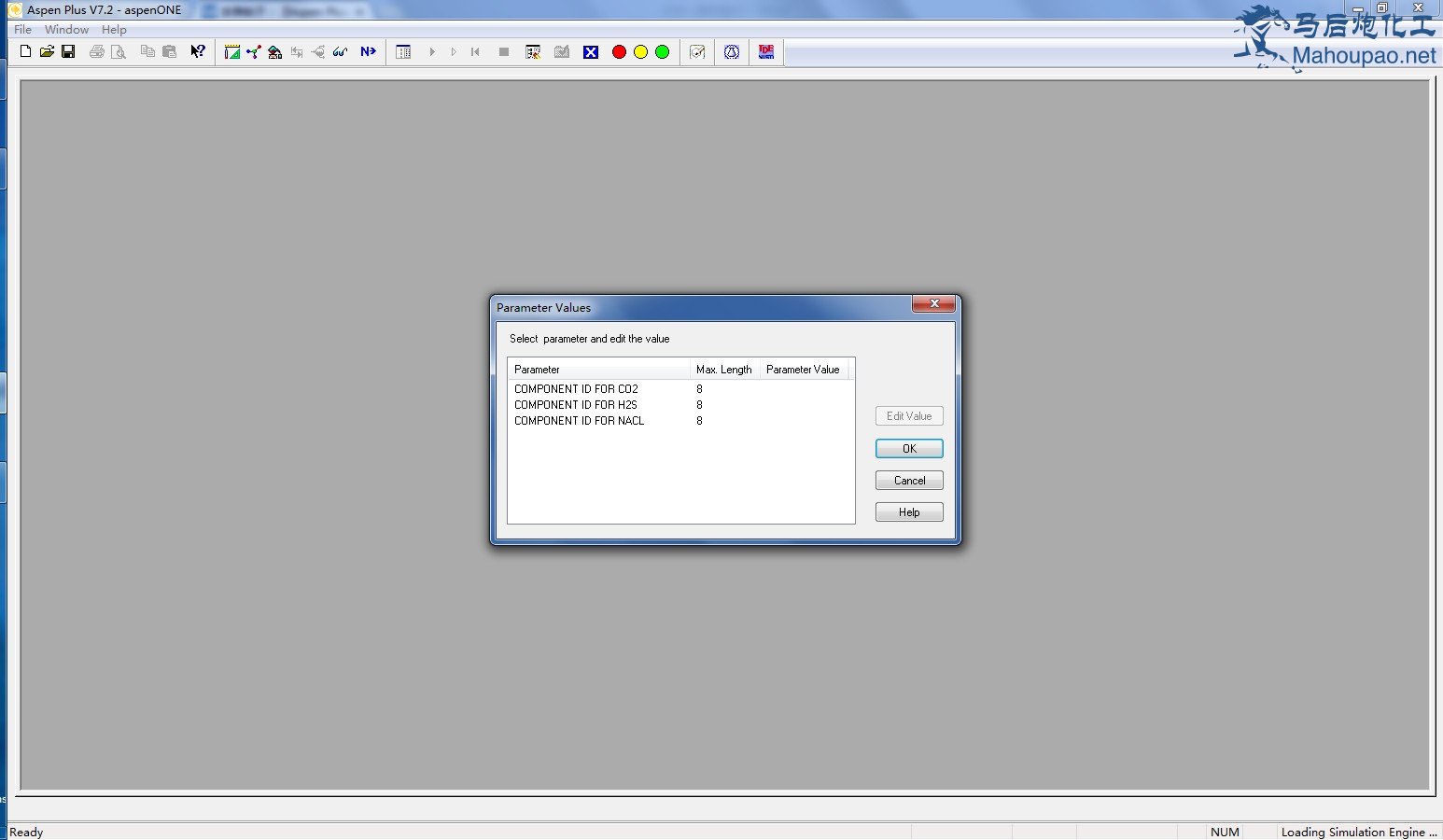1443x840 pixels.
Task: Save using the floppy disk icon
Action: 68,51
